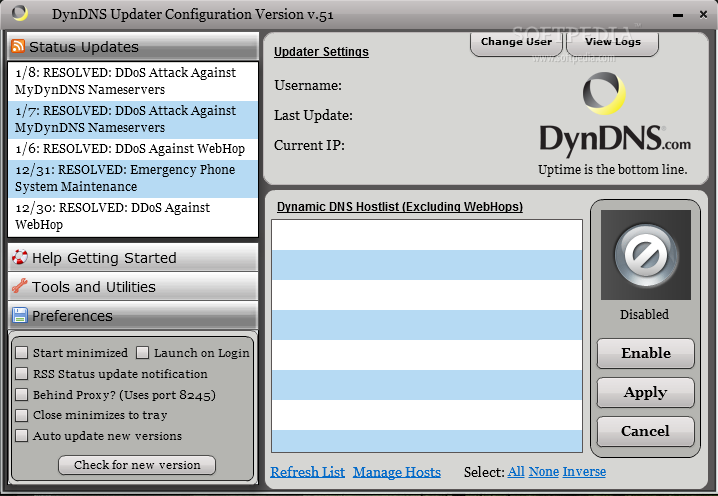Click Check for new version button
This screenshot has height=496, width=718.
coord(137,465)
